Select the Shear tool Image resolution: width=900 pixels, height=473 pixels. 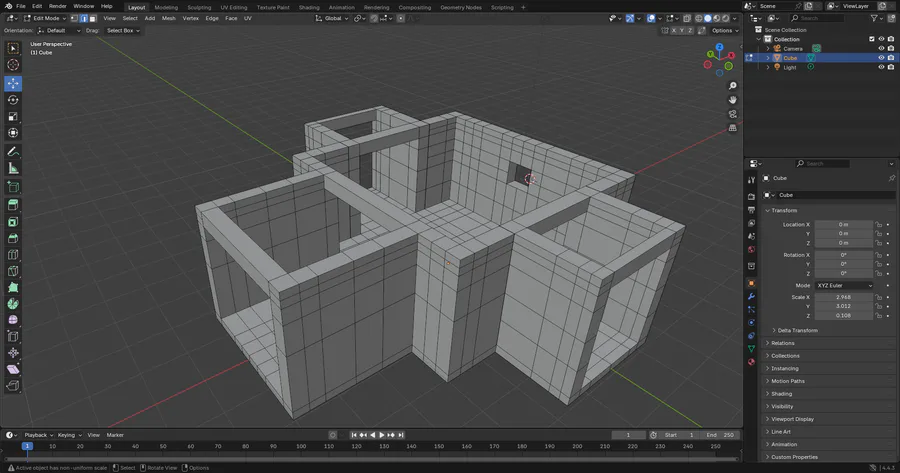13,369
